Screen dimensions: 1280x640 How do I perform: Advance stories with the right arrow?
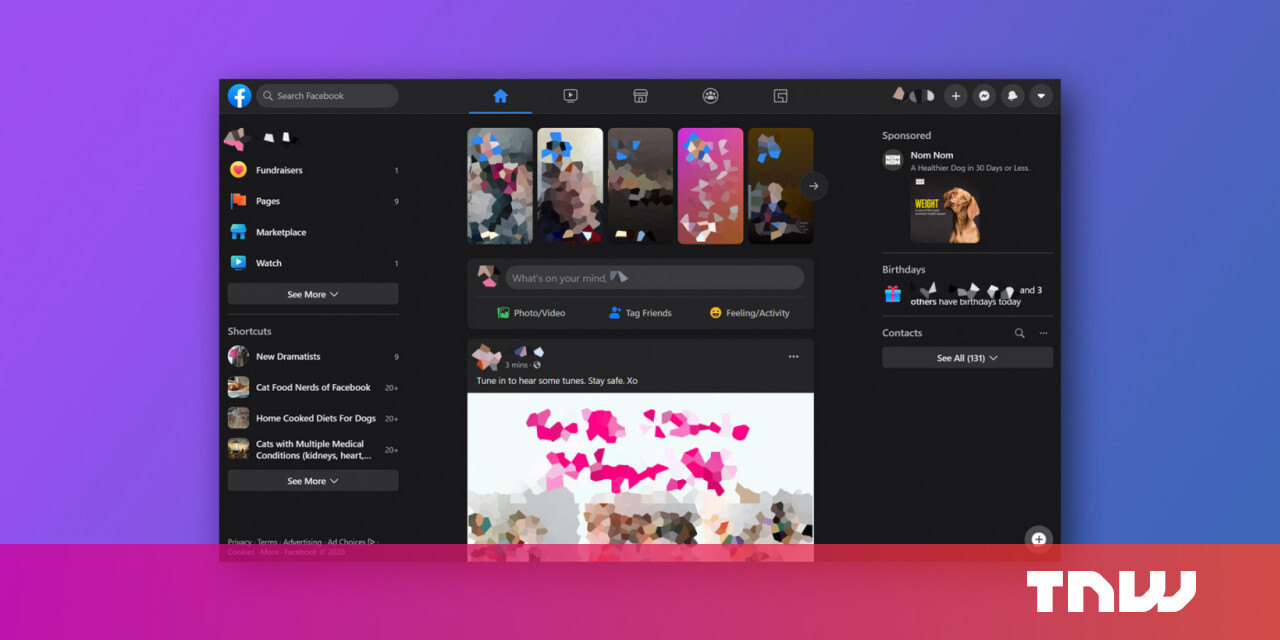point(814,186)
